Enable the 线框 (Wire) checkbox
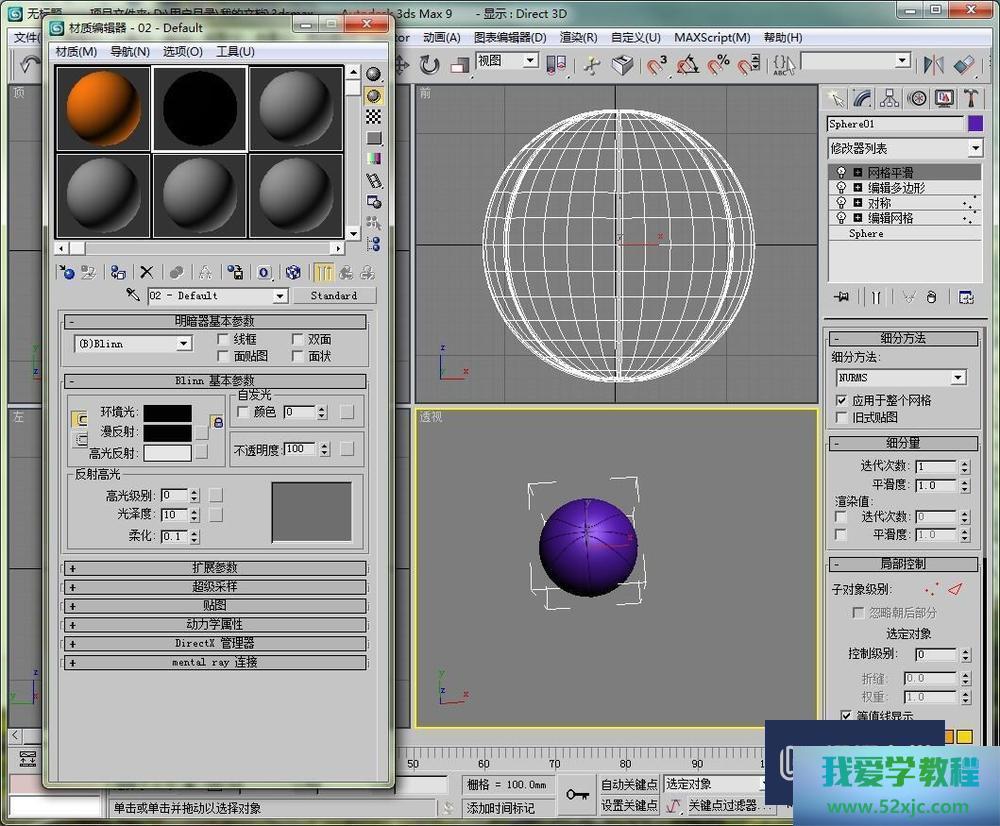 [x=224, y=340]
